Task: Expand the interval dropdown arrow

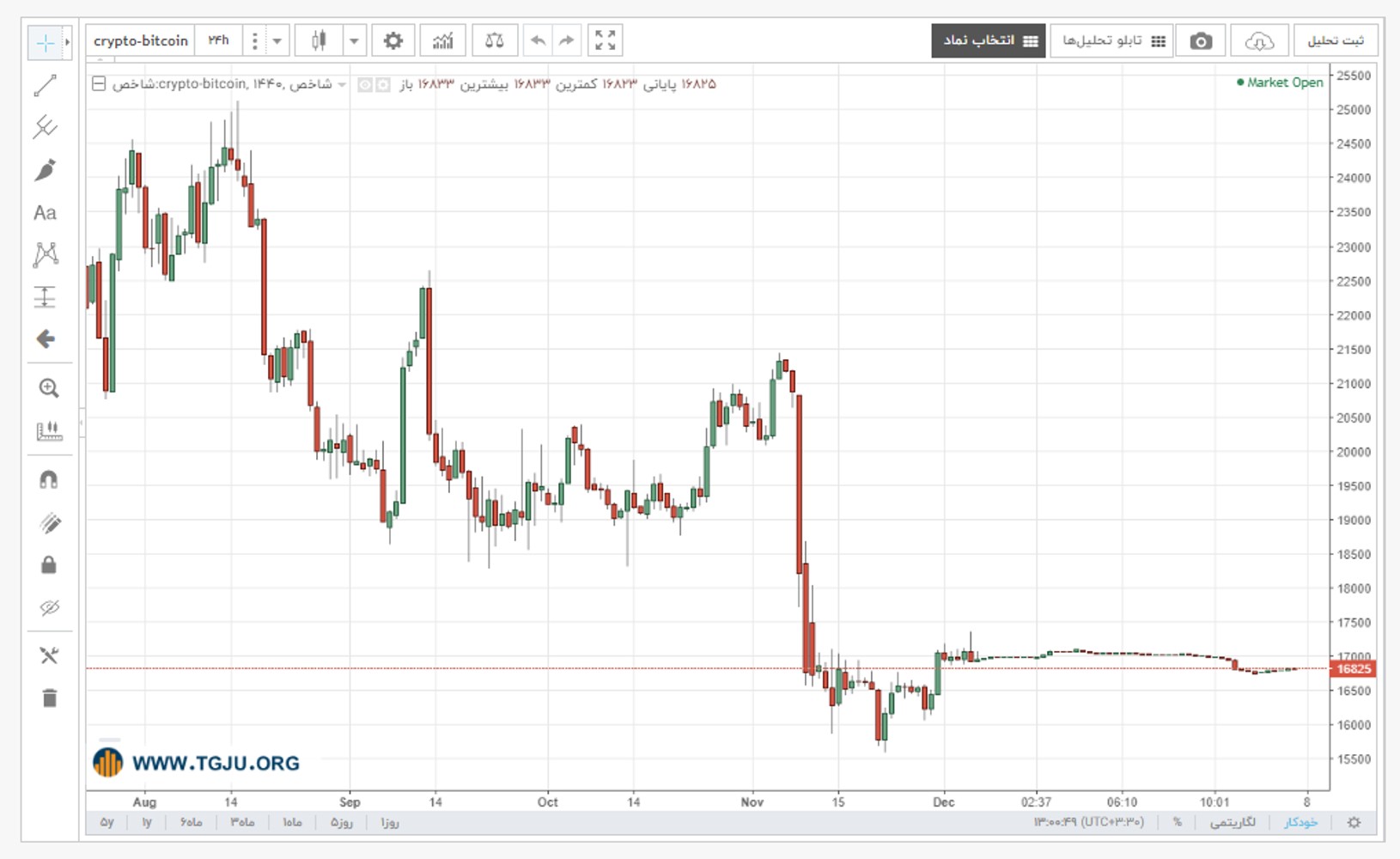Action: (x=277, y=40)
